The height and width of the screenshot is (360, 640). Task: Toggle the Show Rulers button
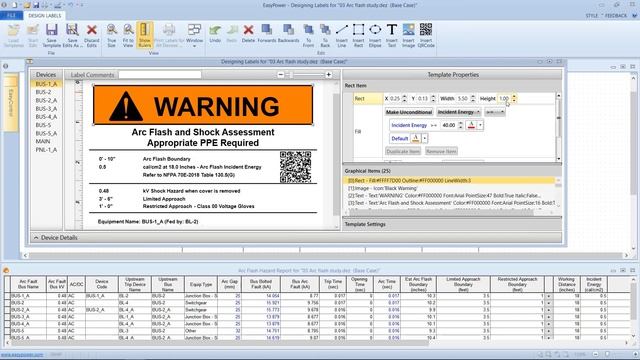[x=145, y=35]
